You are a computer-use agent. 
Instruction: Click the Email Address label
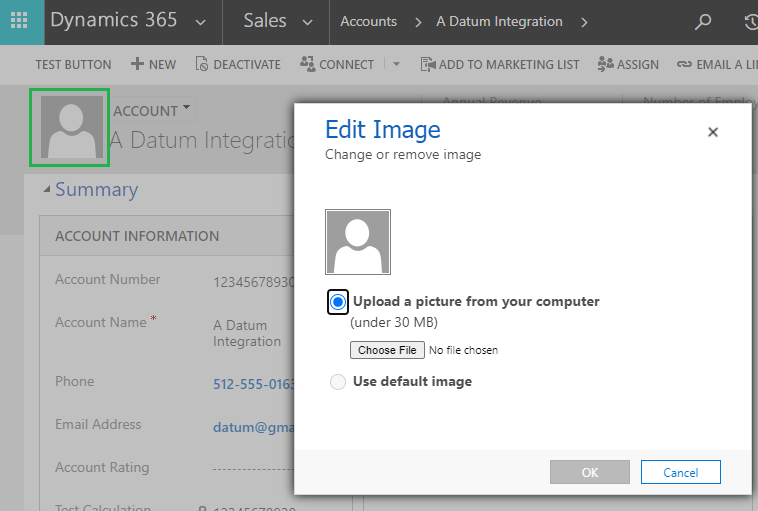(98, 424)
